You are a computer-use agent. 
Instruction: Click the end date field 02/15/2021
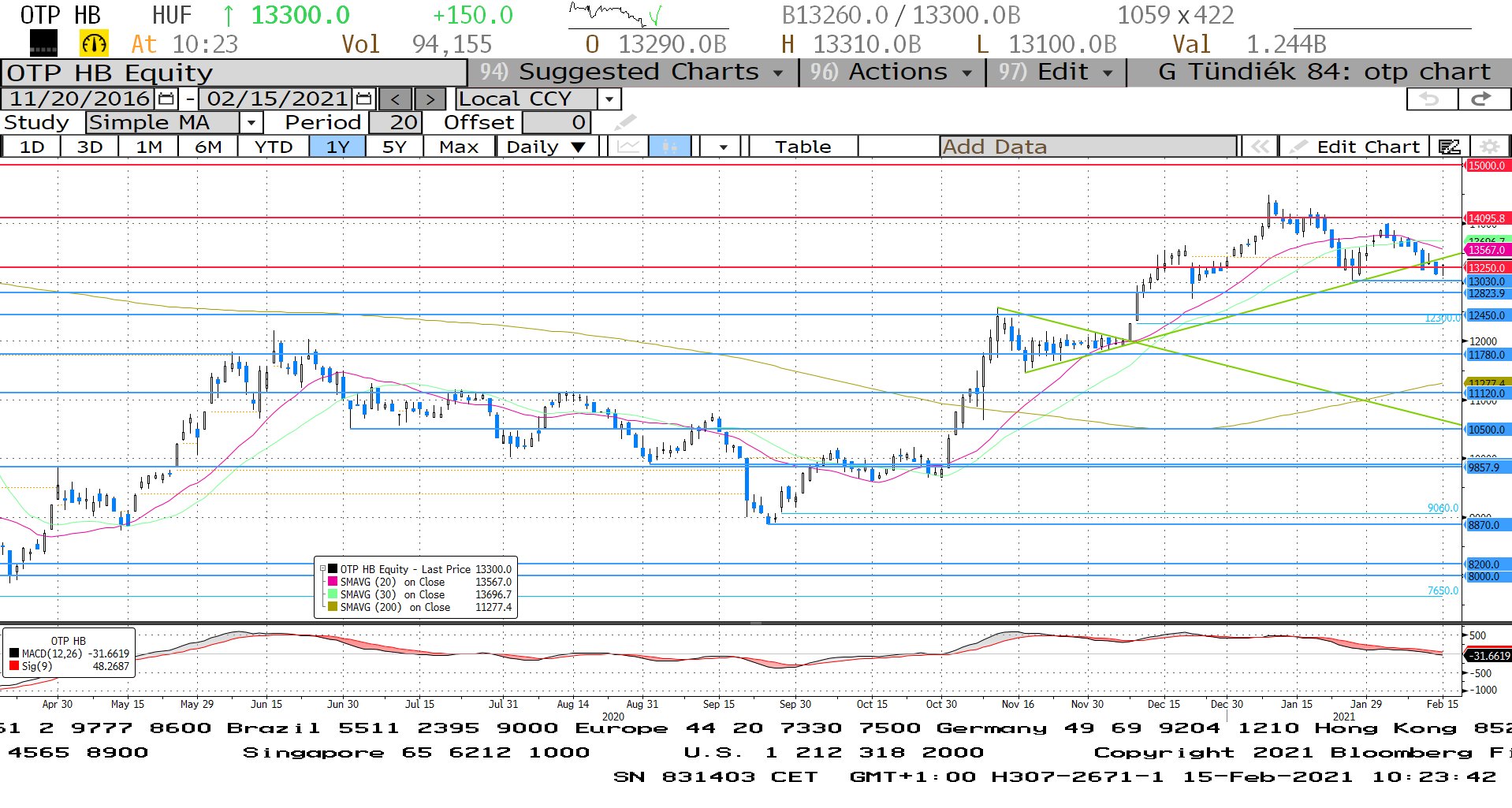(x=277, y=99)
